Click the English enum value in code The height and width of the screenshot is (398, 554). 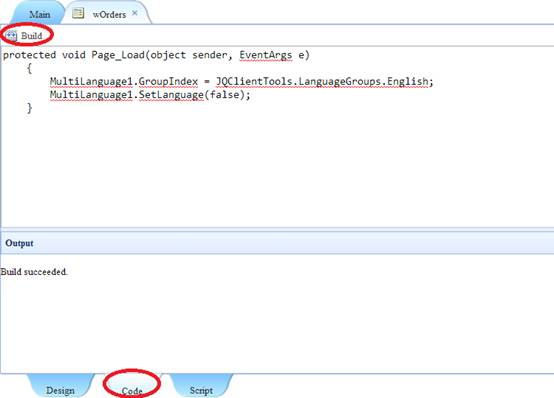tap(407, 82)
